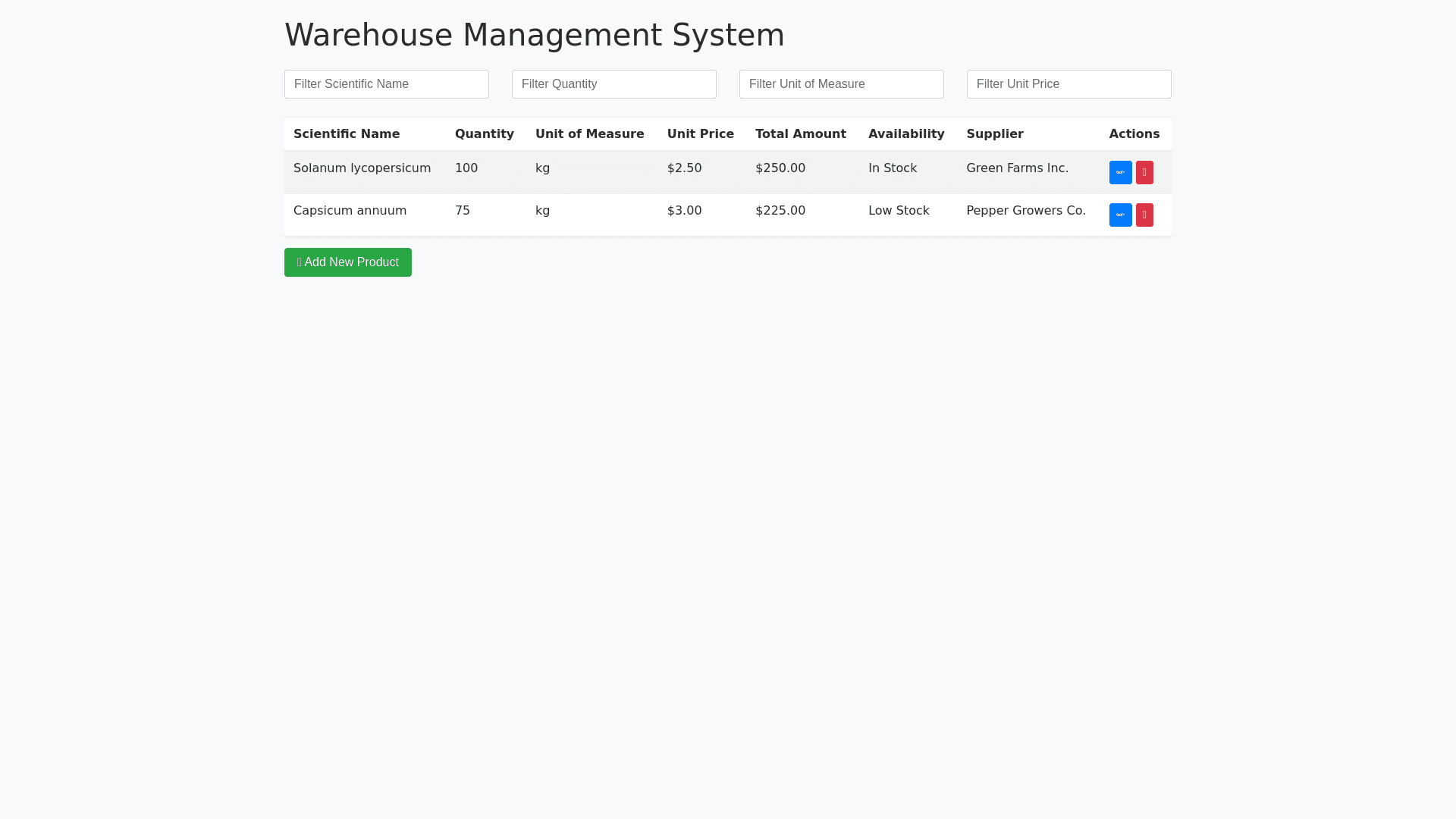
Task: Click the Unit Price column header
Action: pyautogui.click(x=700, y=134)
